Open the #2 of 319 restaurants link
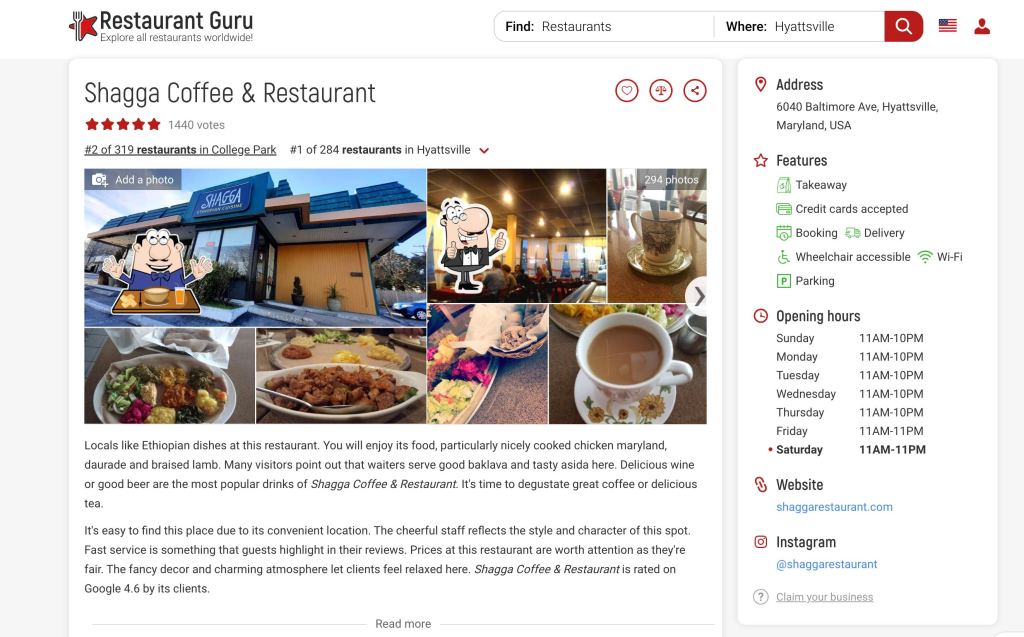Viewport: 1024px width, 637px height. [180, 150]
